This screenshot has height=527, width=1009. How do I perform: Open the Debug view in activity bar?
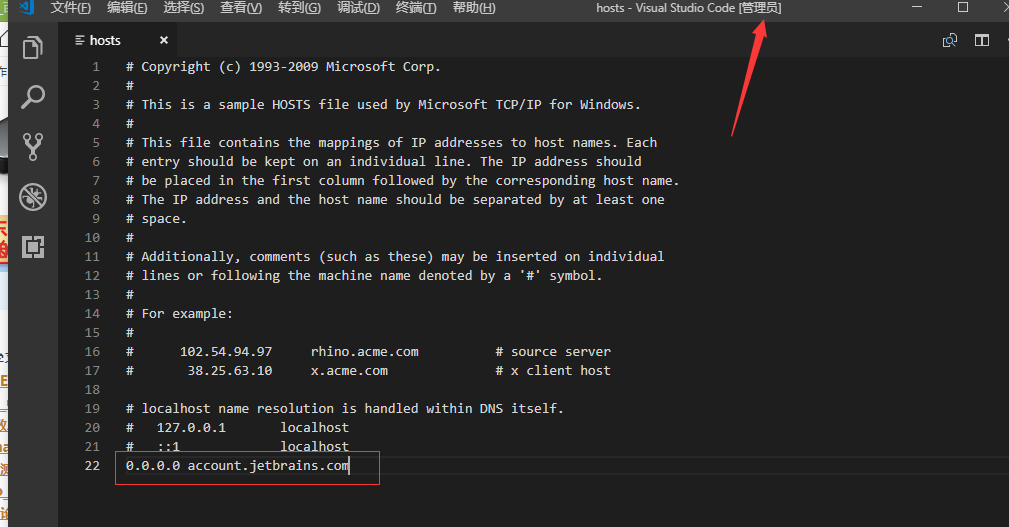[33, 197]
